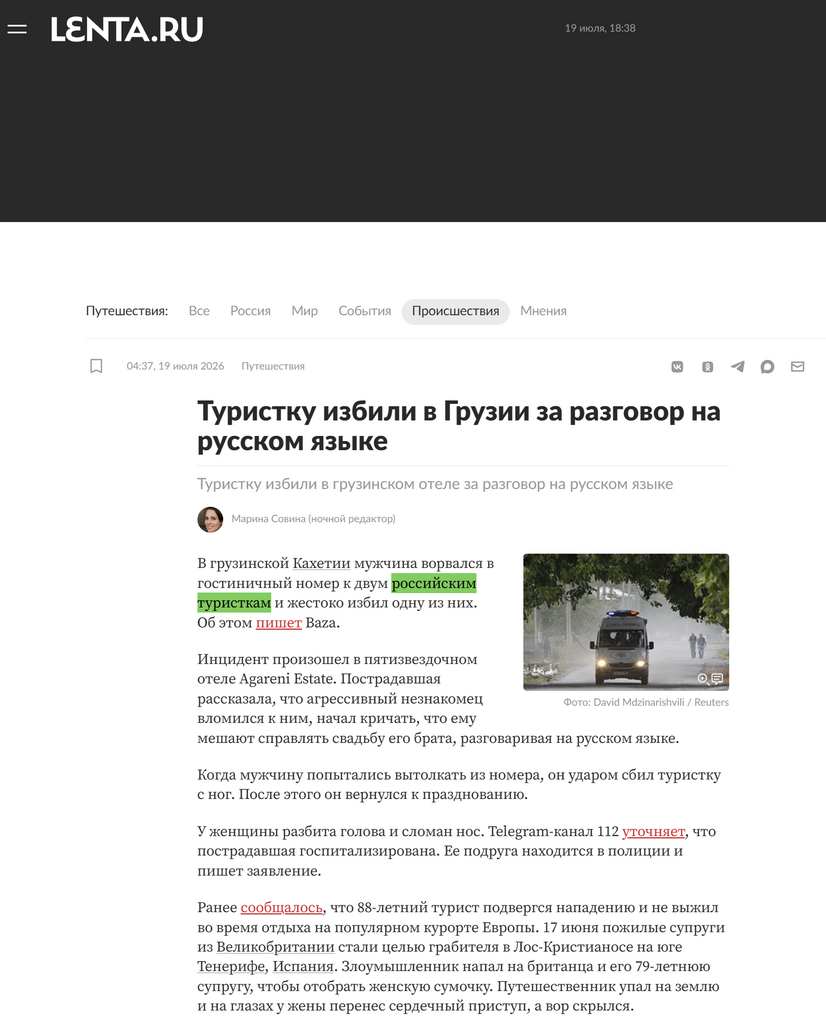Open the Путешествия section heading

point(127,311)
